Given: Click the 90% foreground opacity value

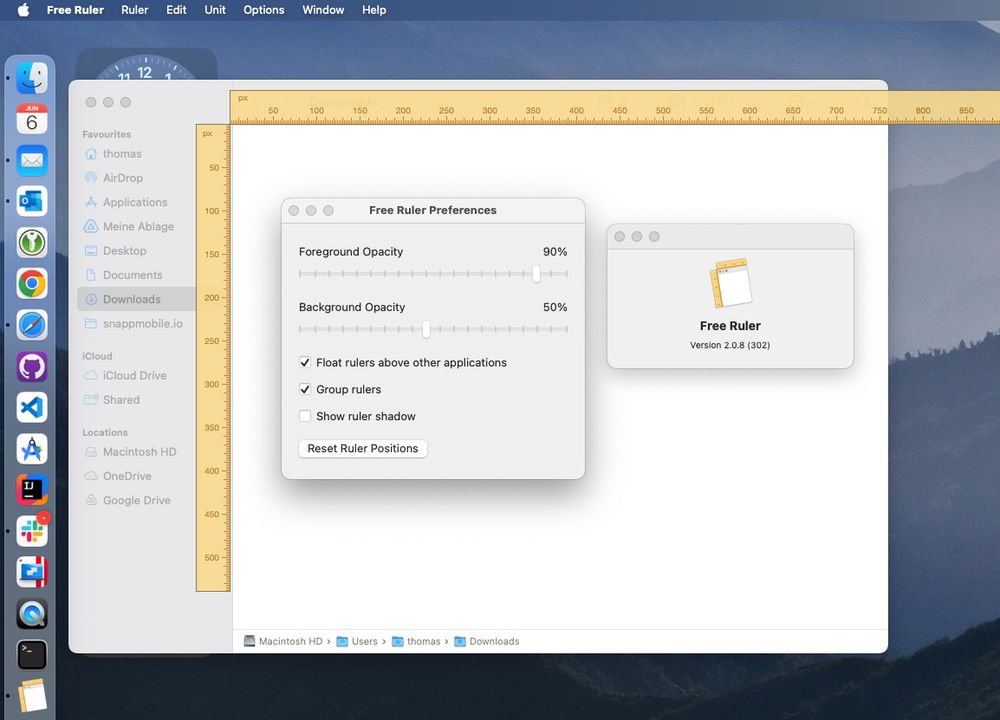Looking at the screenshot, I should tap(555, 251).
